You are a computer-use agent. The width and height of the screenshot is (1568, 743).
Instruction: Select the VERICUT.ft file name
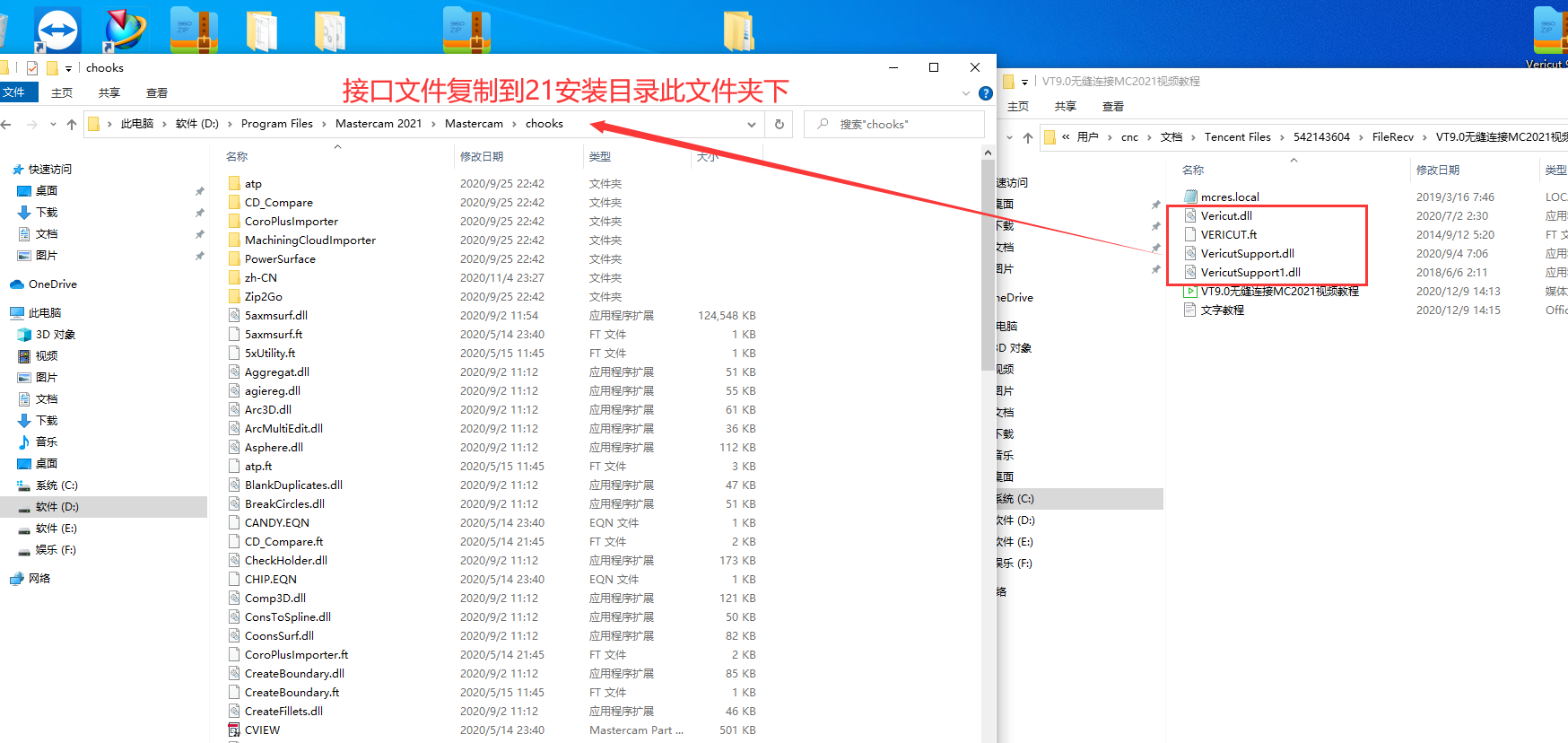pyautogui.click(x=1229, y=234)
